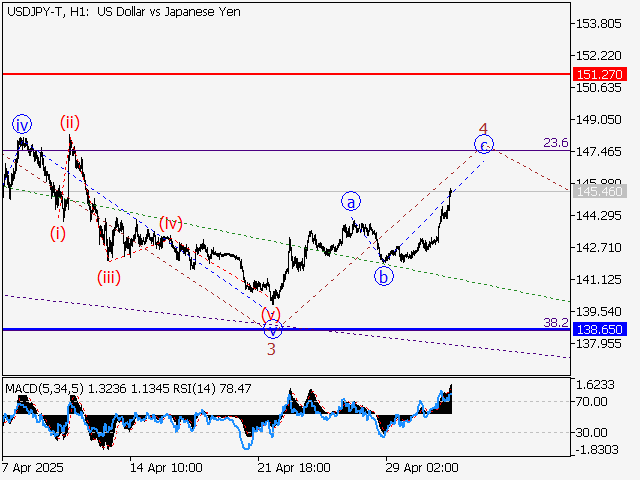Viewport: 640px width, 480px height.
Task: Click the 38.2 Fibonacci level label
Action: 556,322
